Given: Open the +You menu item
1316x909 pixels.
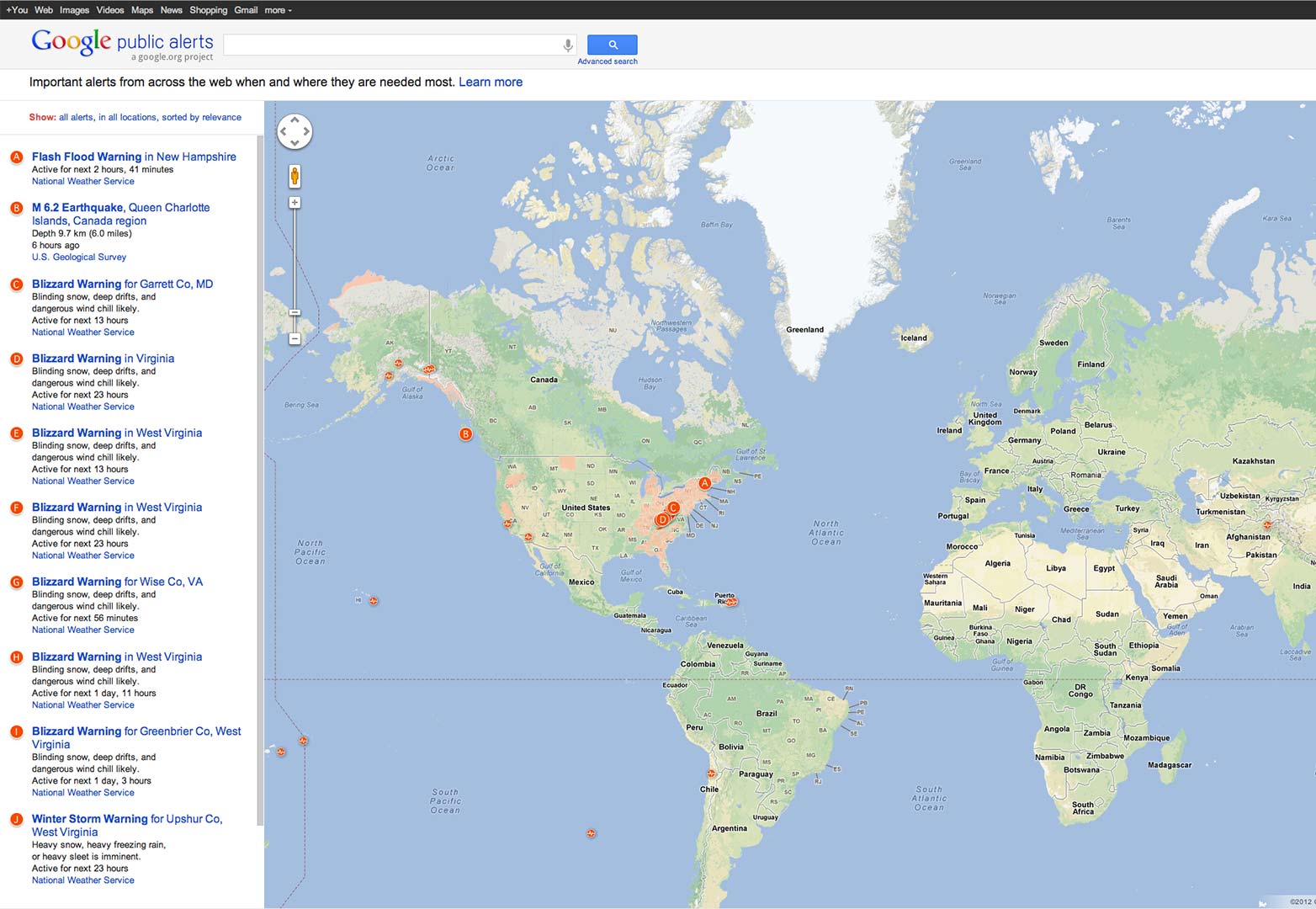Looking at the screenshot, I should (x=17, y=10).
